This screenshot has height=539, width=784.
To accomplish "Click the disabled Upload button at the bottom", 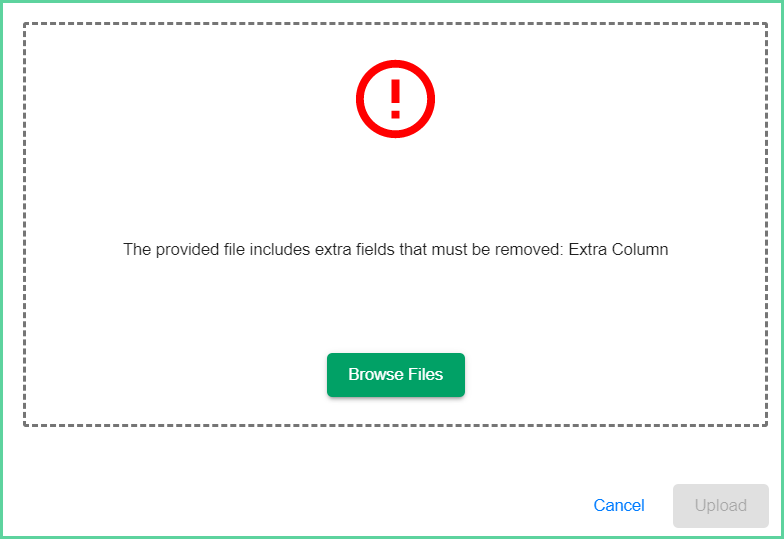I will pos(720,505).
